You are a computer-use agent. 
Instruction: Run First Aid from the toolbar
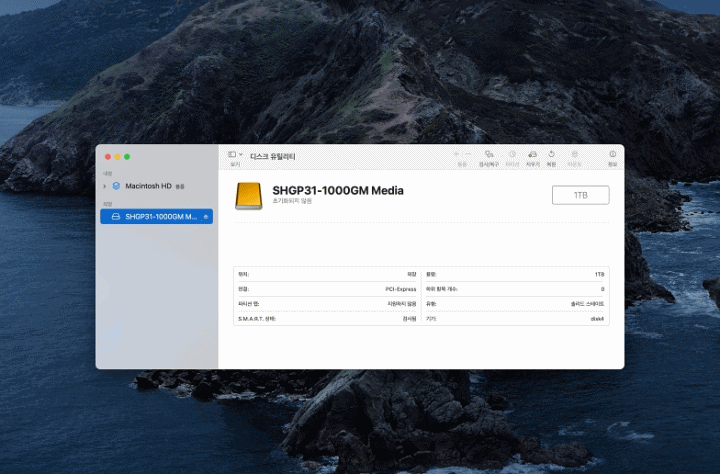point(489,154)
